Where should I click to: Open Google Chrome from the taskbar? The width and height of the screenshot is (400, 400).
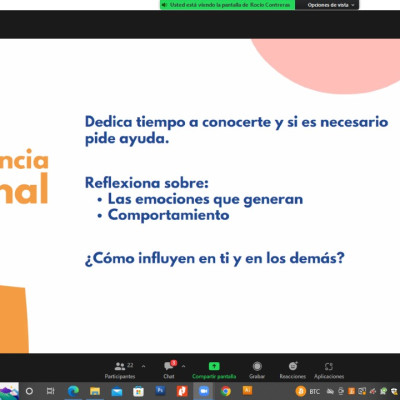(x=226, y=391)
